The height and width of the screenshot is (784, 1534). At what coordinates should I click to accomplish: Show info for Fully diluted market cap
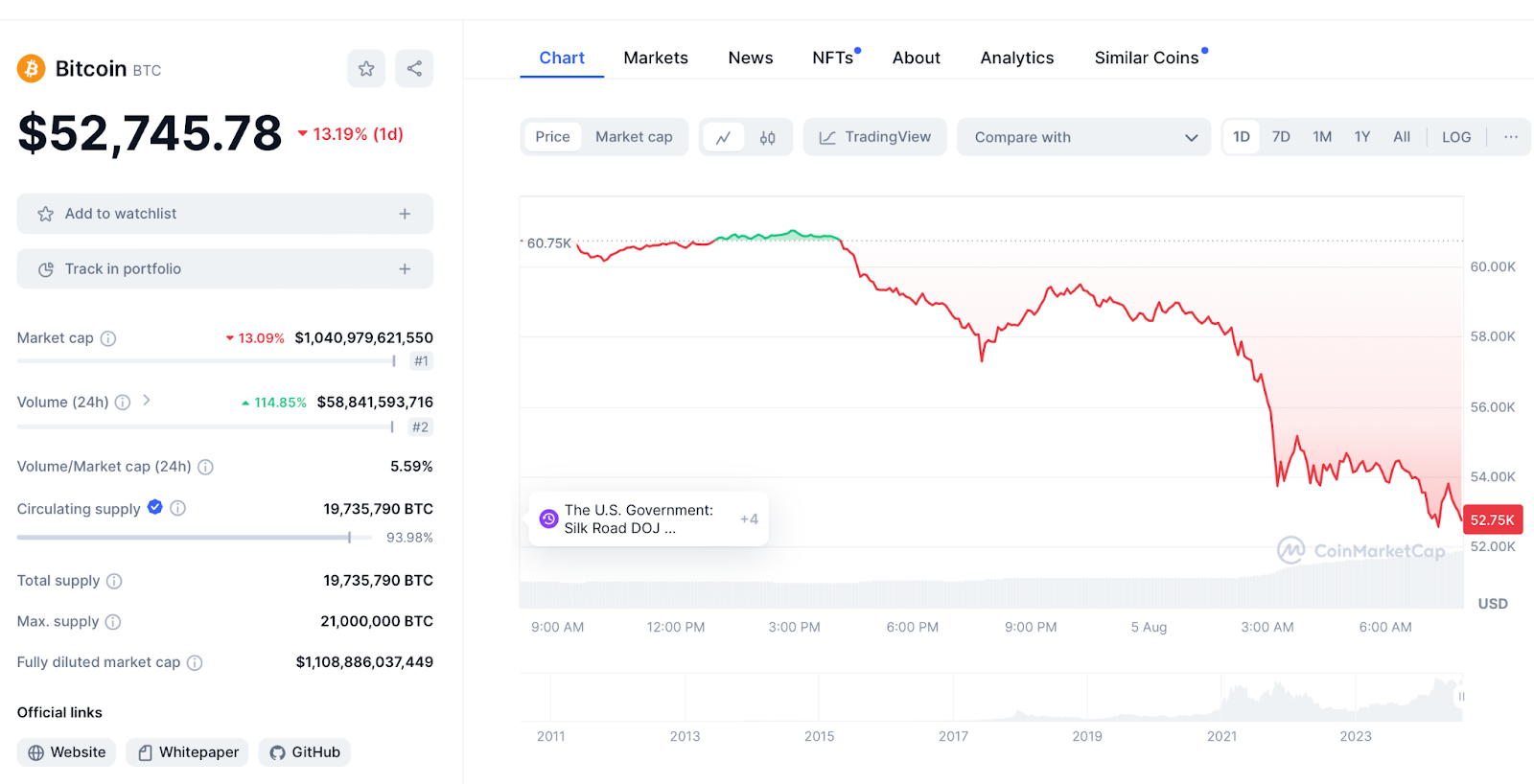pyautogui.click(x=195, y=662)
